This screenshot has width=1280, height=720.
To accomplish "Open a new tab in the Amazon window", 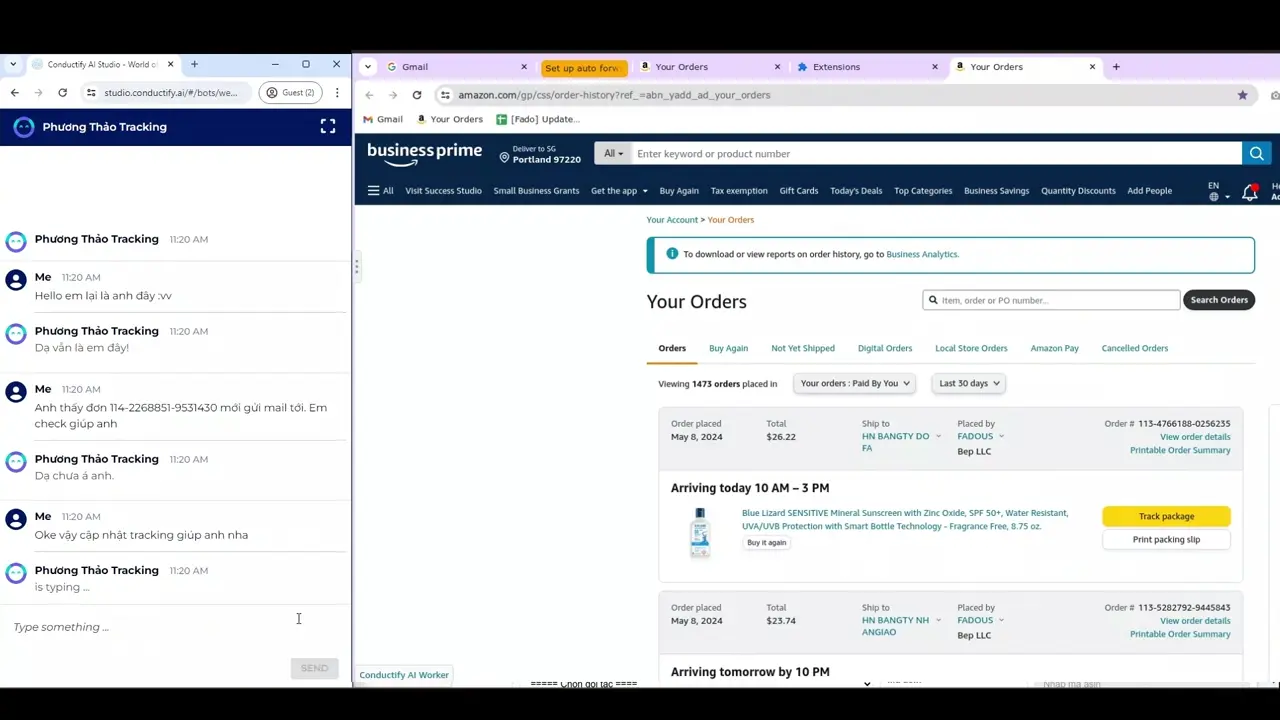I will [1116, 67].
